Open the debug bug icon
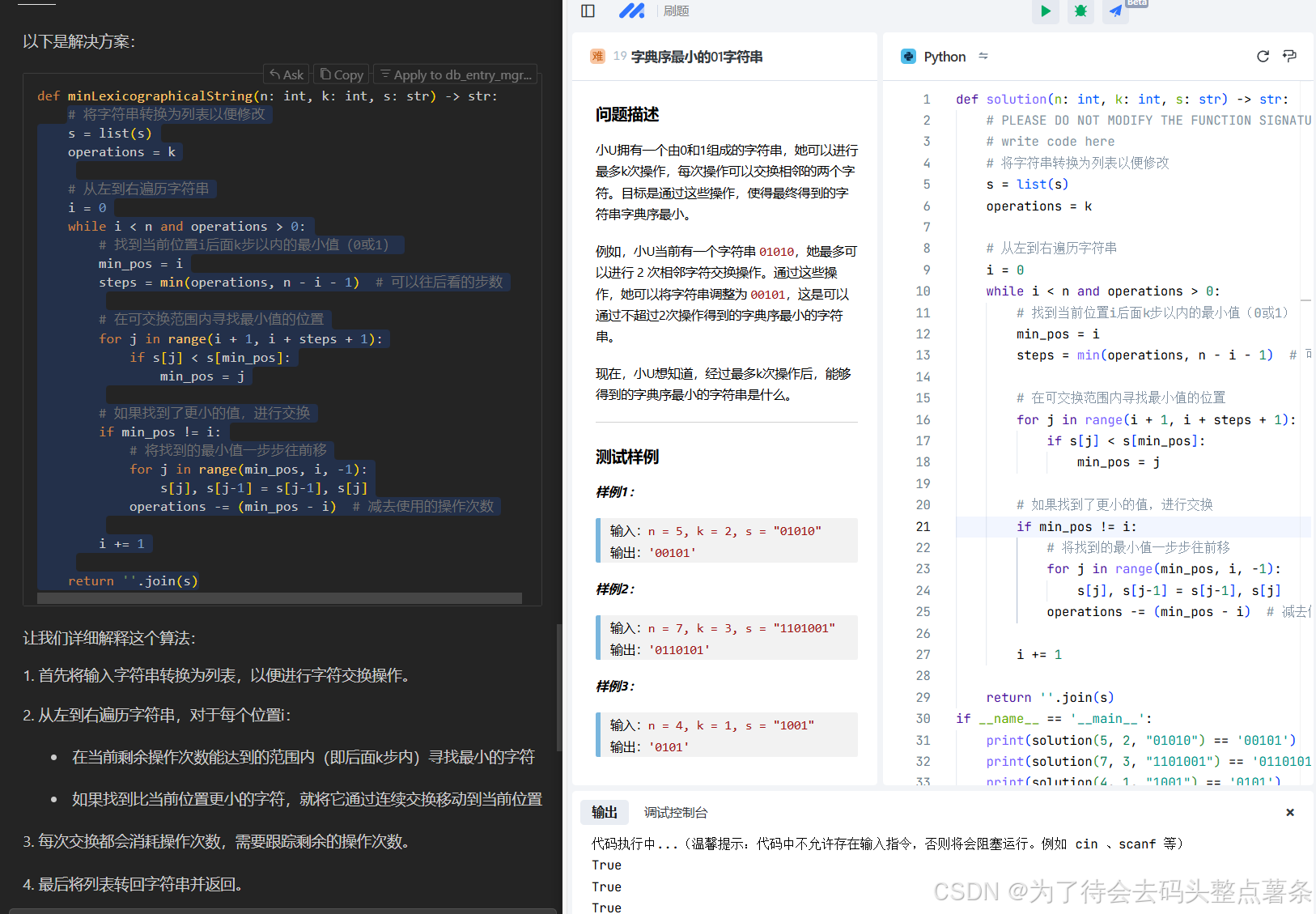Screen dimensions: 1316x914 point(1080,11)
